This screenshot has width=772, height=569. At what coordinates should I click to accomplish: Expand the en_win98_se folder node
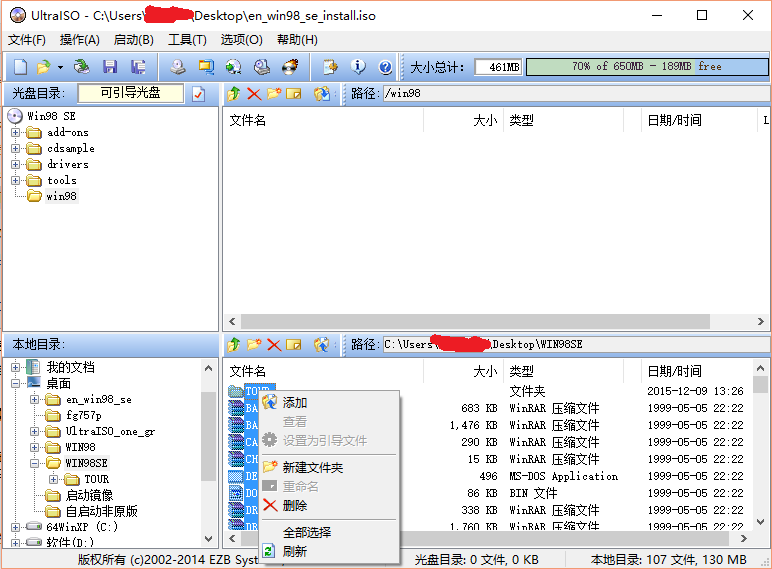34,399
